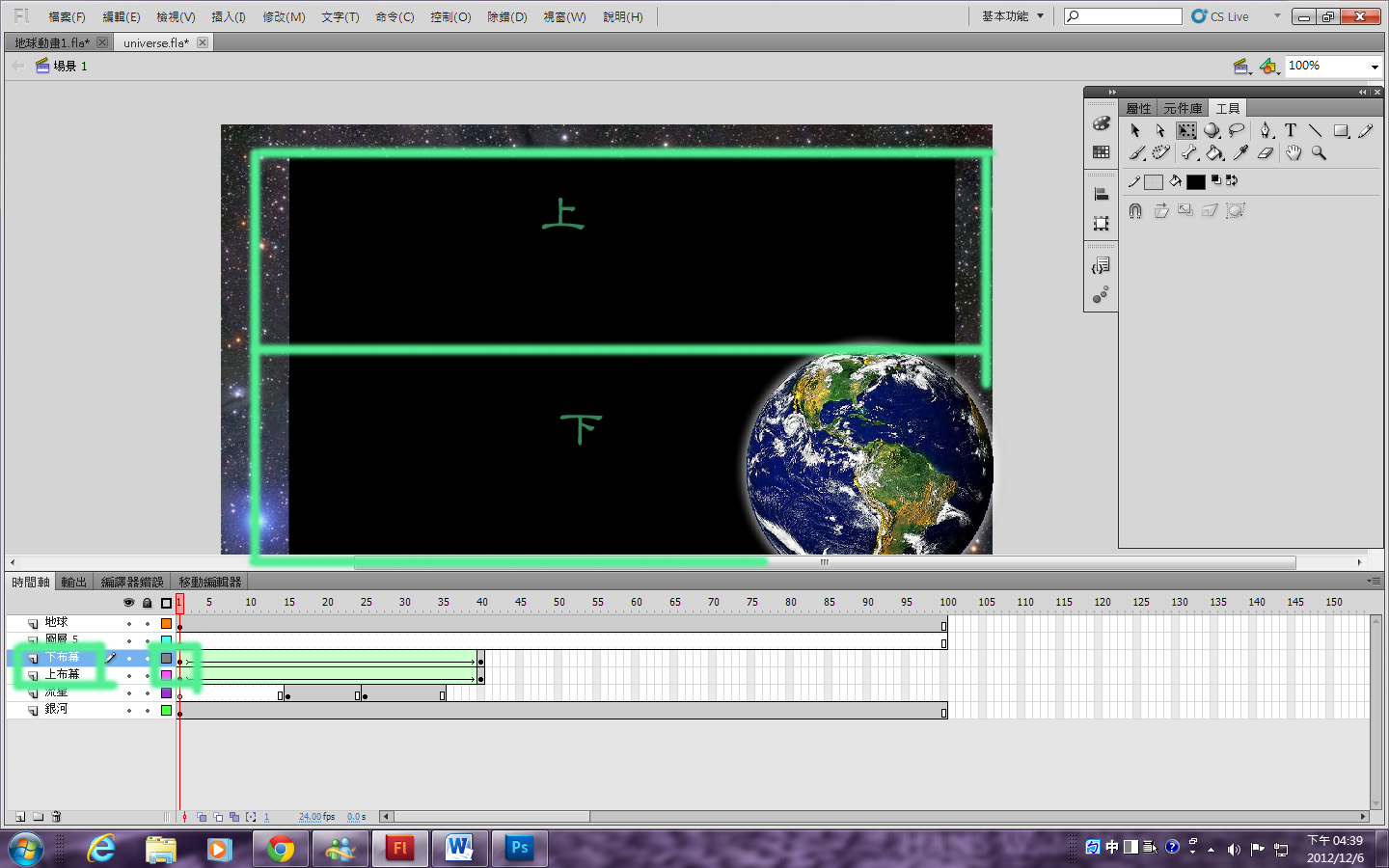Image resolution: width=1389 pixels, height=868 pixels.
Task: Reset to black and white colors
Action: [1216, 179]
